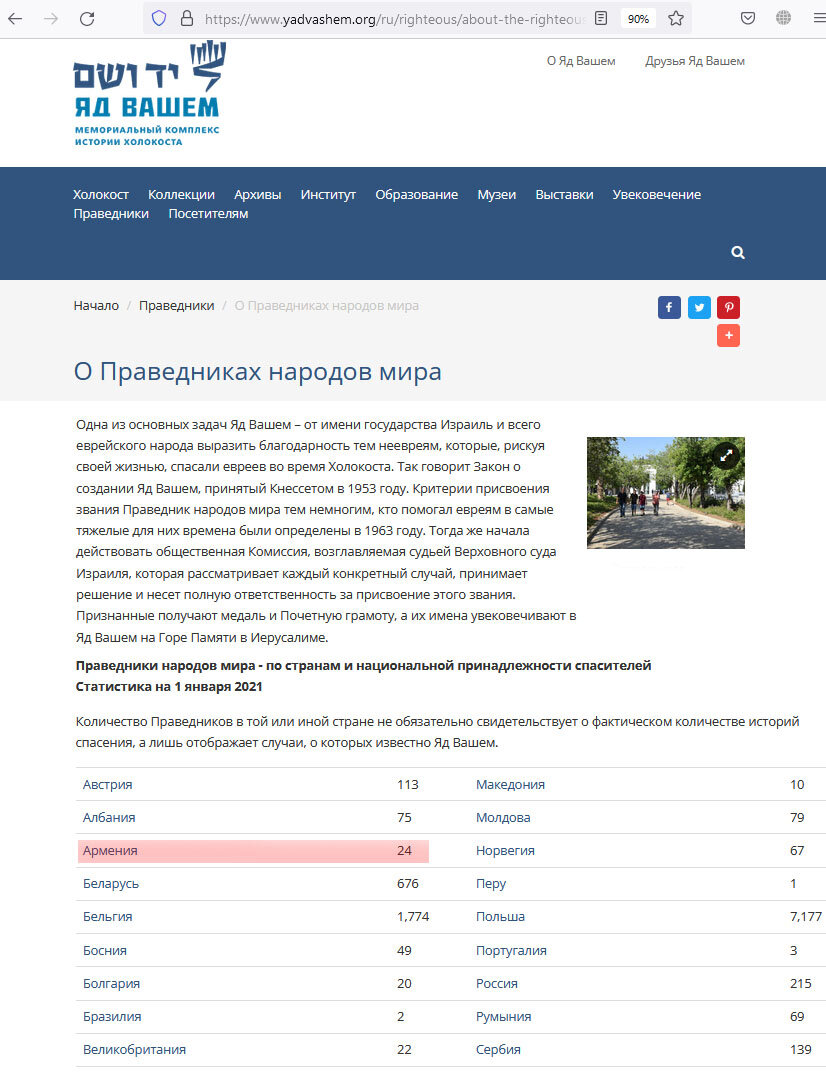Viewport: 826px width, 1078px height.
Task: Open Друзья Яд Вашем link
Action: (695, 60)
